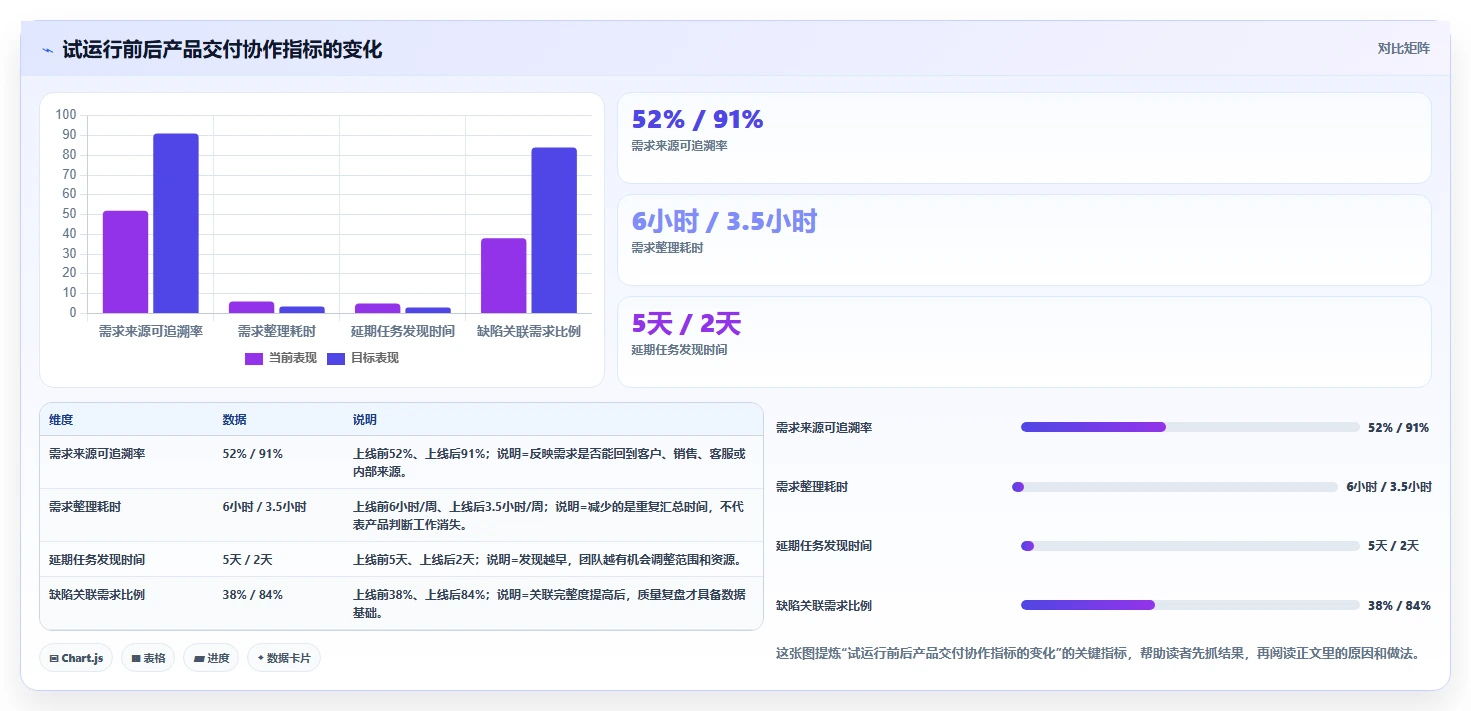Click the 缺陷关联需求比例 progress bar
This screenshot has height=711, width=1471.
pos(1190,605)
